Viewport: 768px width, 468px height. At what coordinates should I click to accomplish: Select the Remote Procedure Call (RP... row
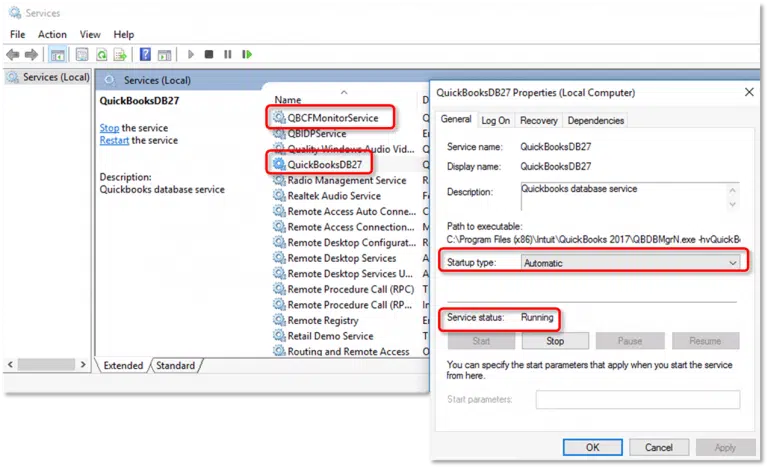[x=345, y=305]
